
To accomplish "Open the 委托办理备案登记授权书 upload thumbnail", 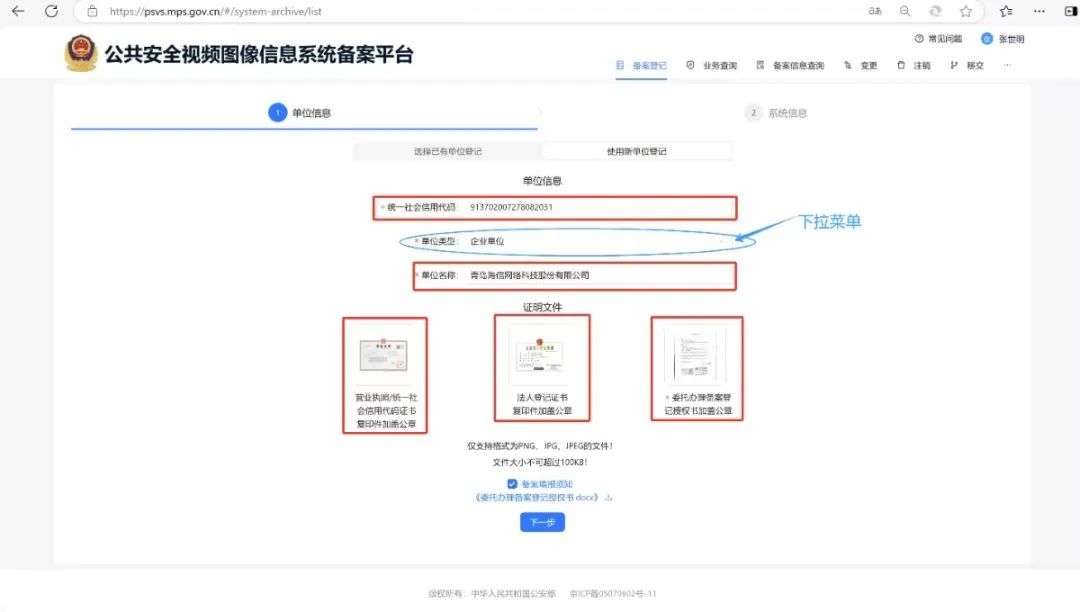I will coord(696,355).
